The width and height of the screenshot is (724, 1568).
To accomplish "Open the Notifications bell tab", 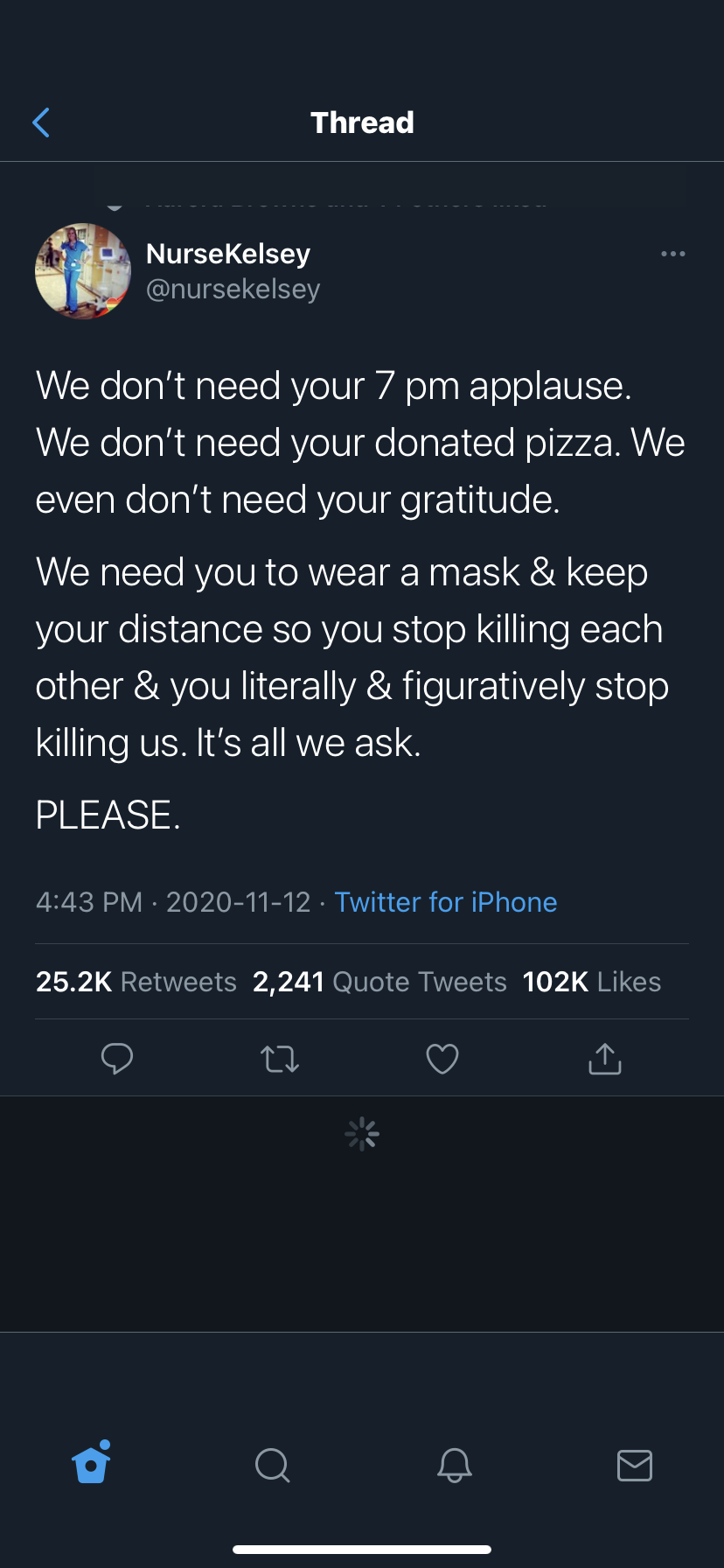I will [x=455, y=1465].
